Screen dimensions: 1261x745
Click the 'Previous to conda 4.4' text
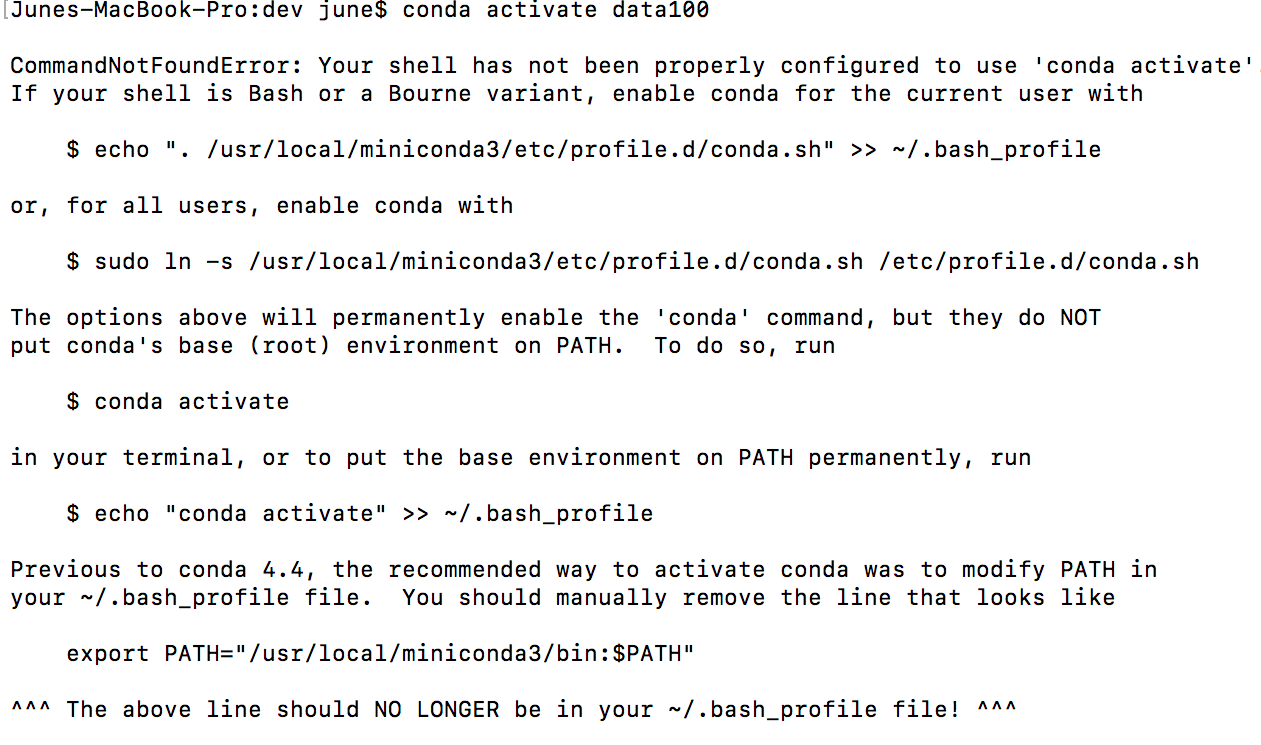156,570
